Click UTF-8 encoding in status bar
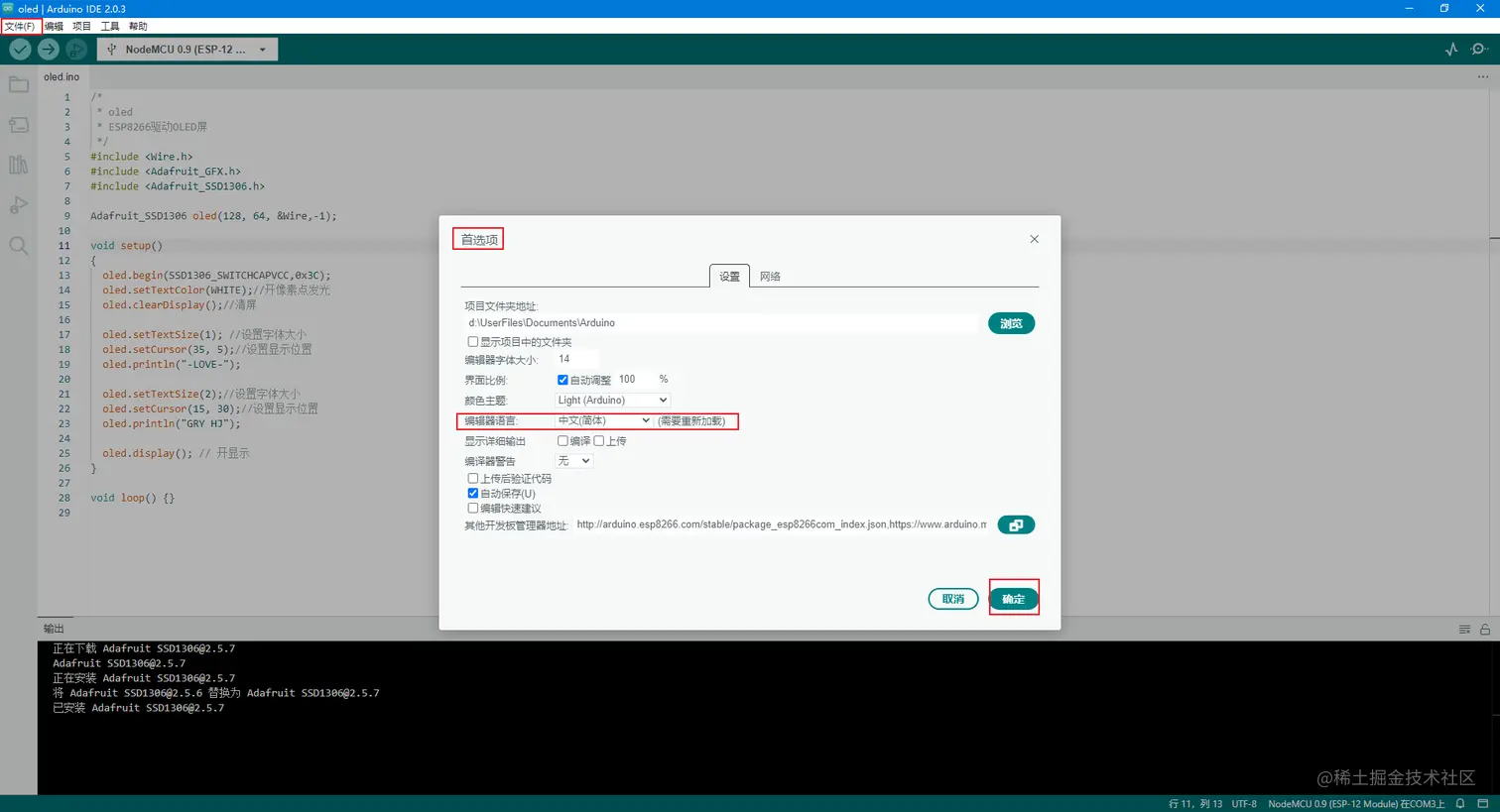 pyautogui.click(x=1244, y=804)
